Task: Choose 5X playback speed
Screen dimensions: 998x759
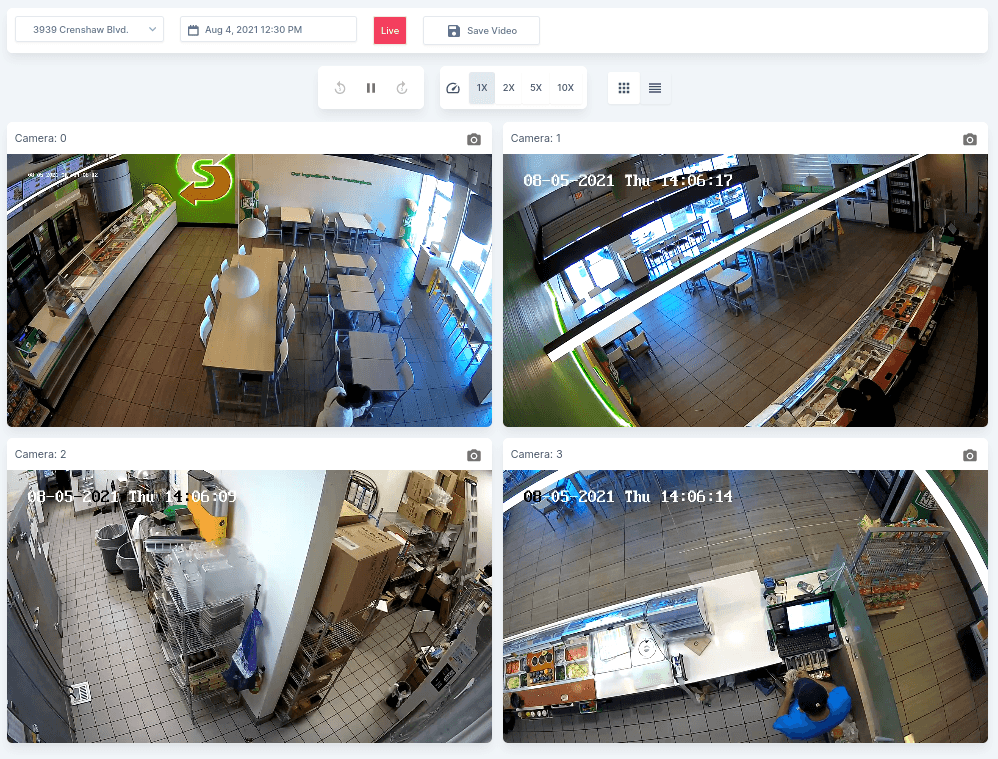Action: (536, 88)
